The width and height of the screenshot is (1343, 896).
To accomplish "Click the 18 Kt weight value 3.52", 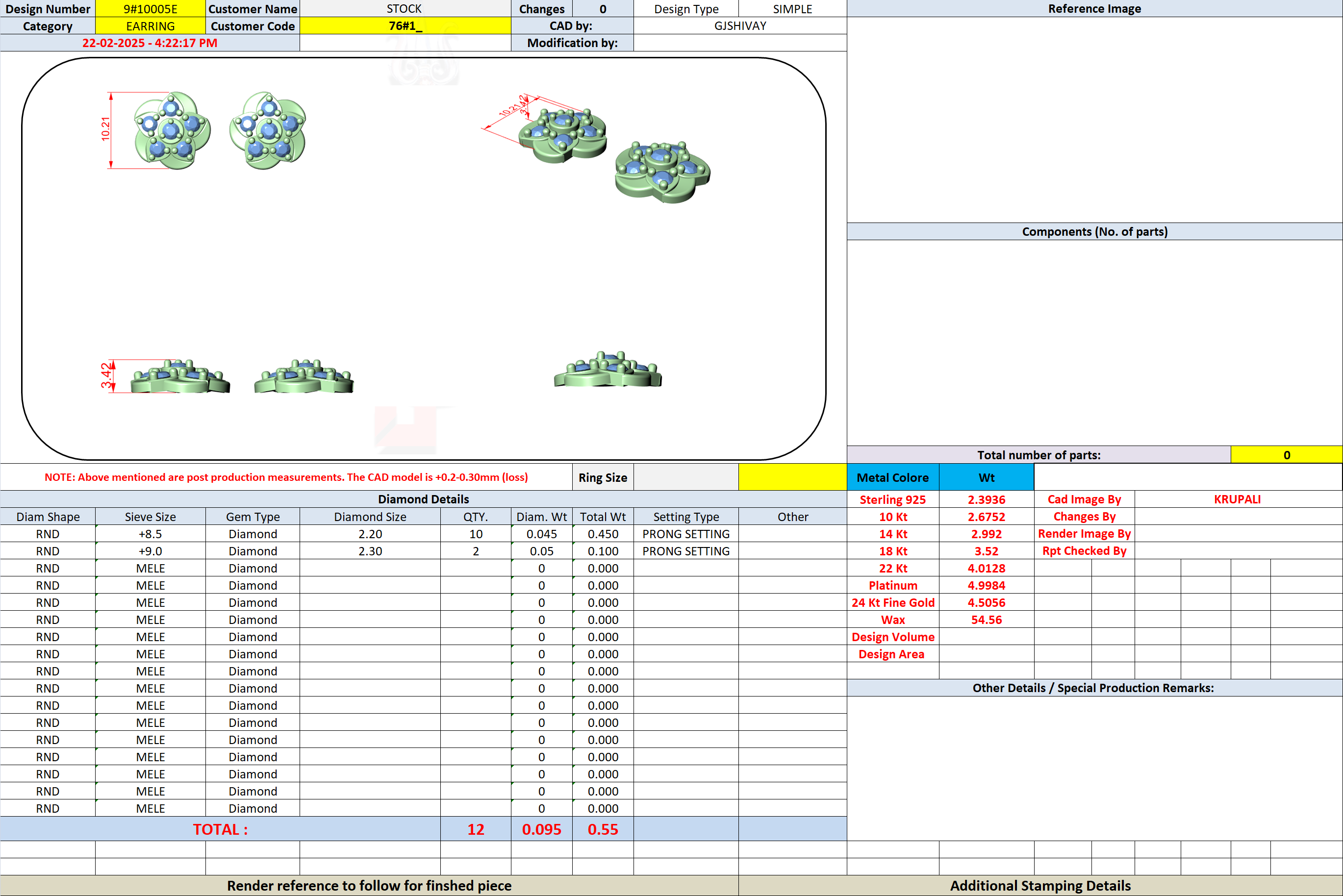I will click(x=987, y=551).
